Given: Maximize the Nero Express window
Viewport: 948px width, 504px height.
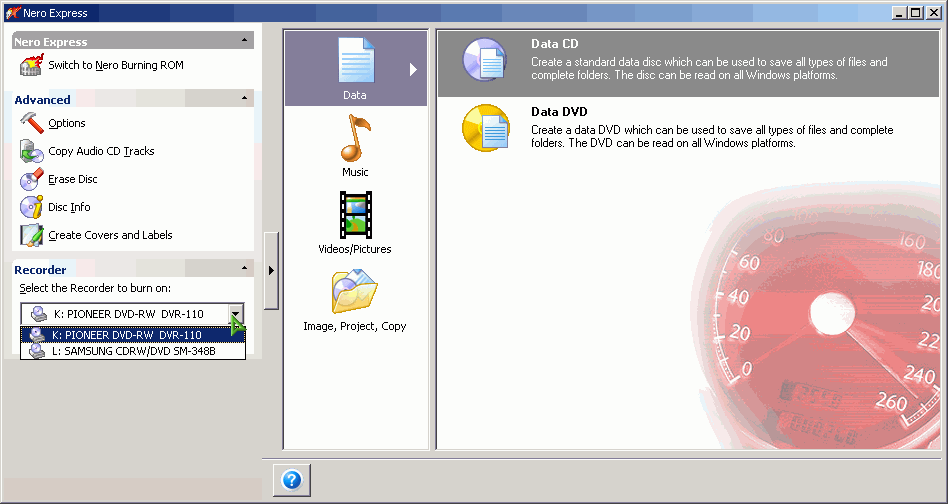Looking at the screenshot, I should 917,13.
